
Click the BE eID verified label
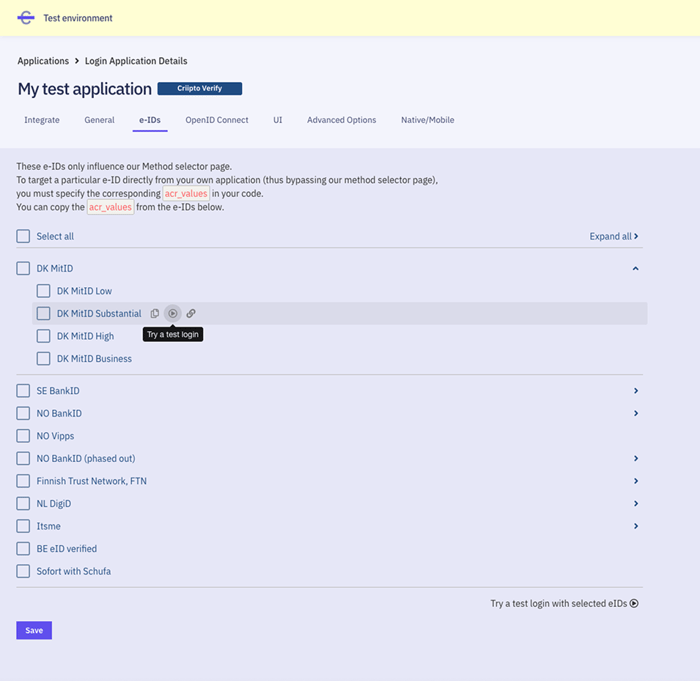(x=67, y=548)
